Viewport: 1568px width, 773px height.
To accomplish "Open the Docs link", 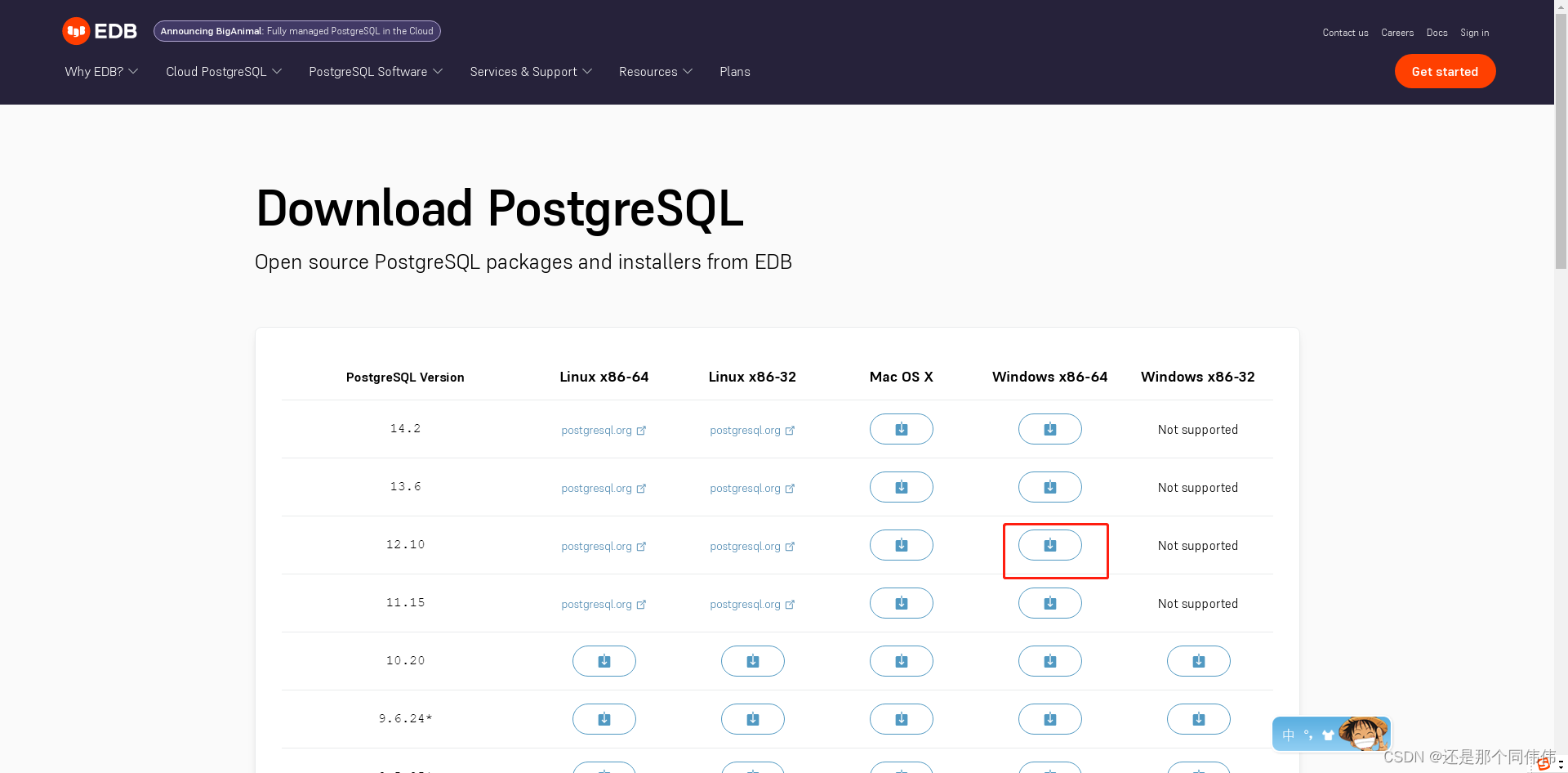I will tap(1437, 33).
